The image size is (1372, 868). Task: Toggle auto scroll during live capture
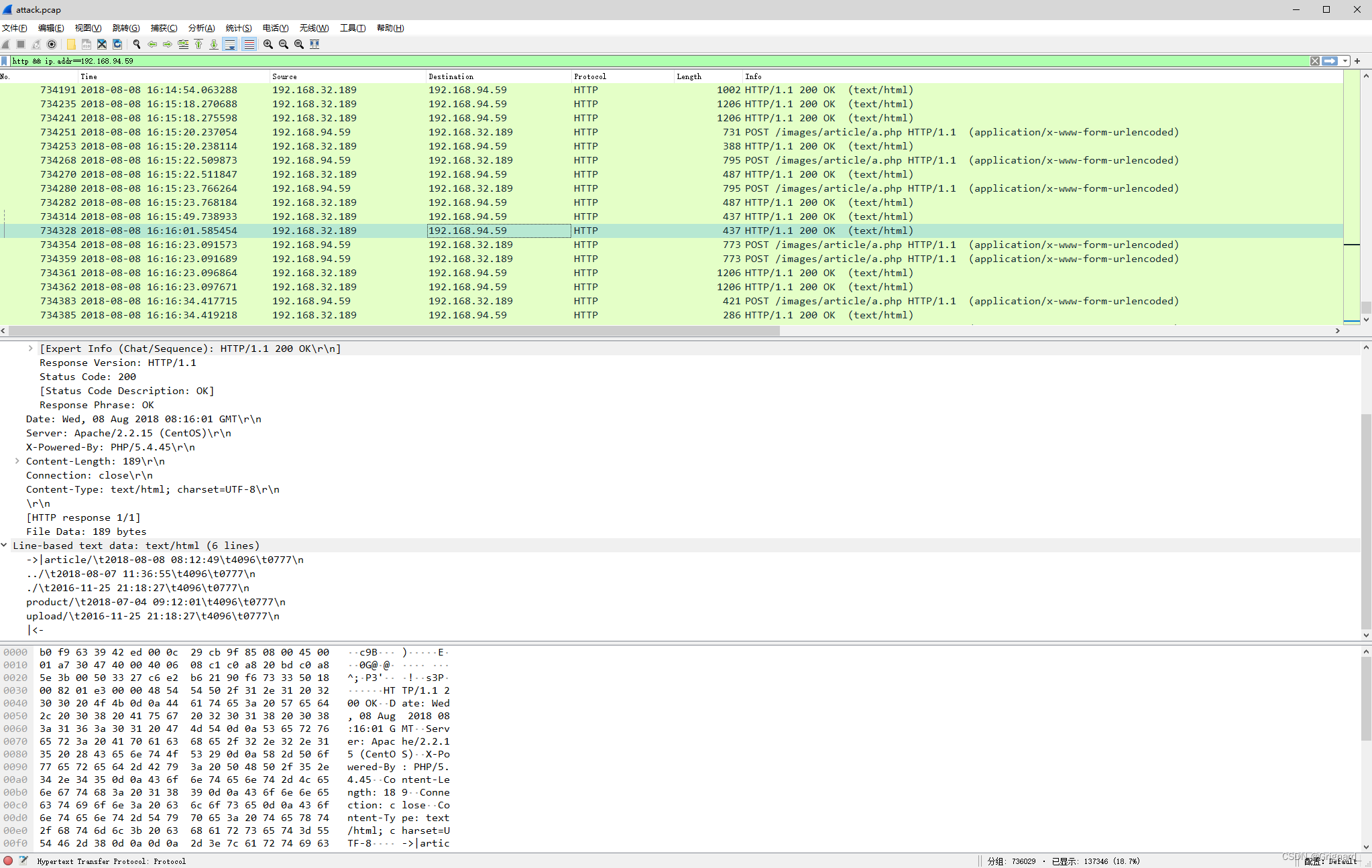pos(230,44)
